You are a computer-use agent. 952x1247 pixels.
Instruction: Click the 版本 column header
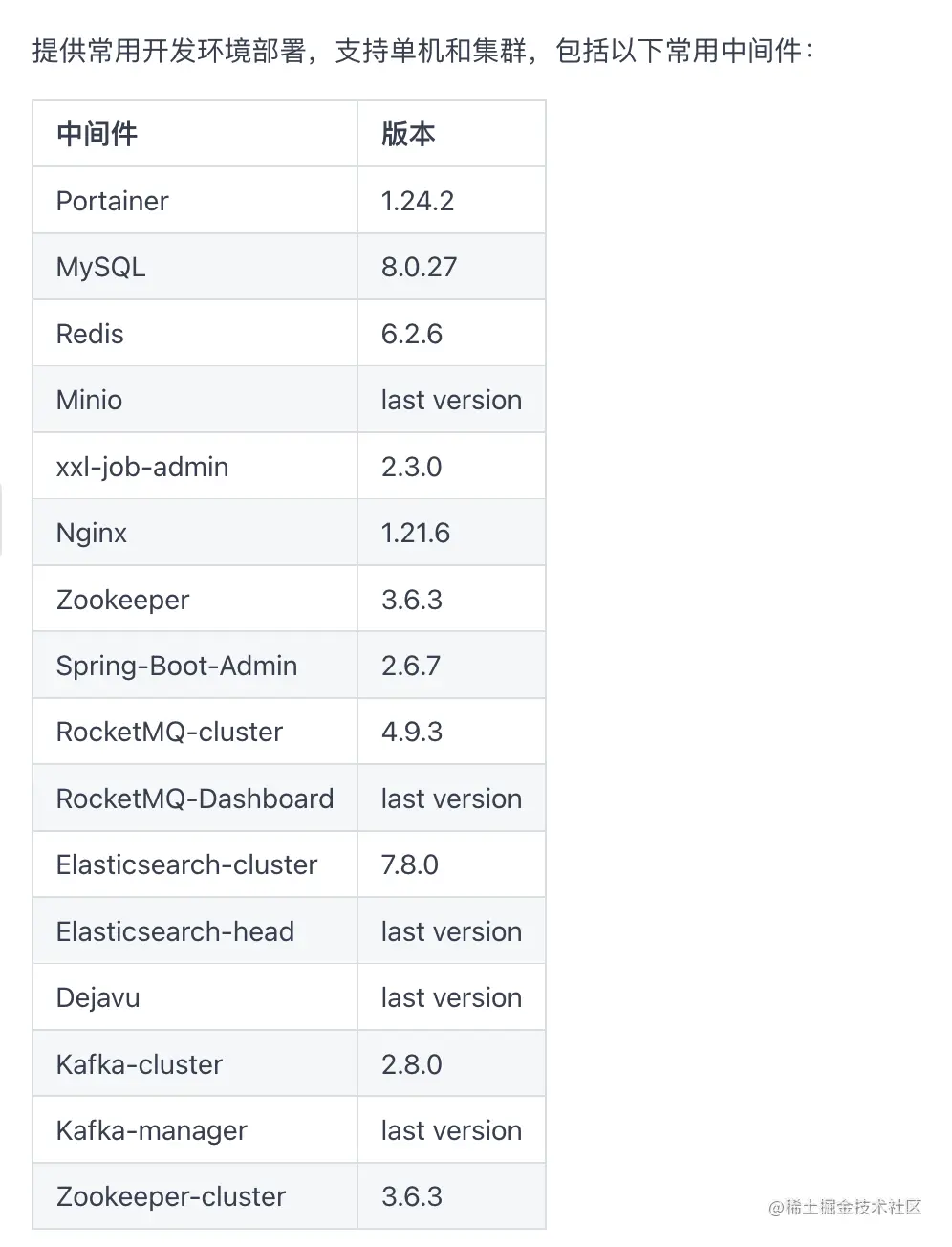point(408,134)
